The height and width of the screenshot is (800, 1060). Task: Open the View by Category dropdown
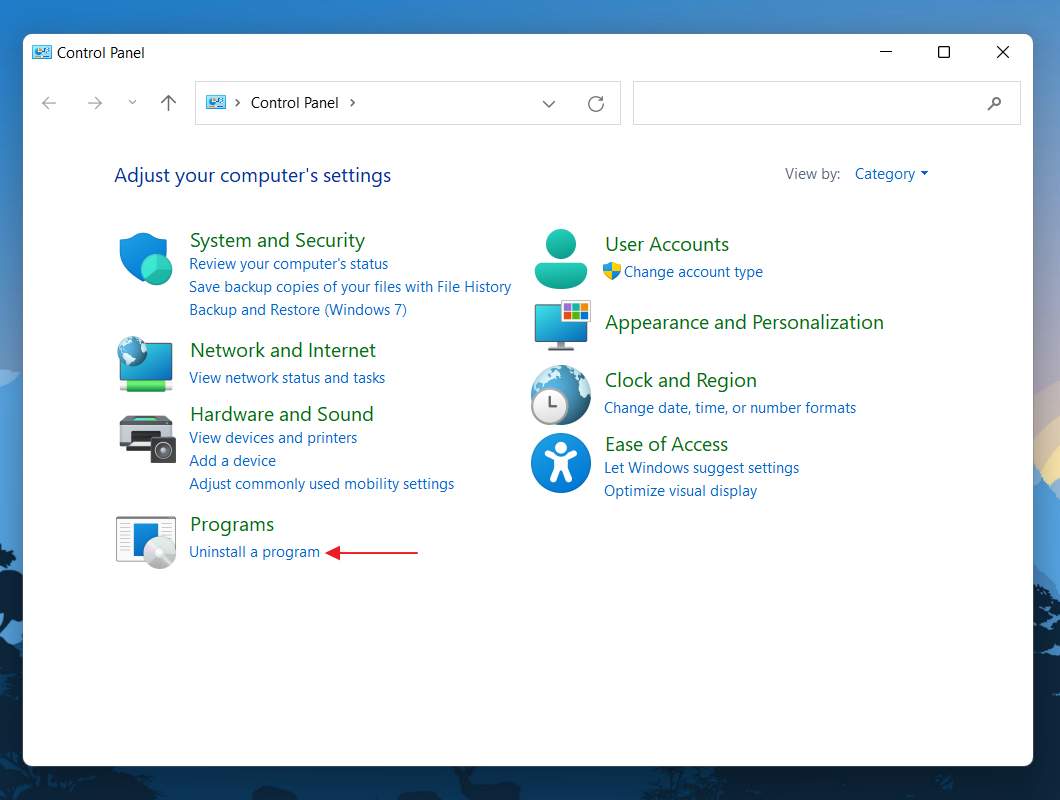[891, 174]
